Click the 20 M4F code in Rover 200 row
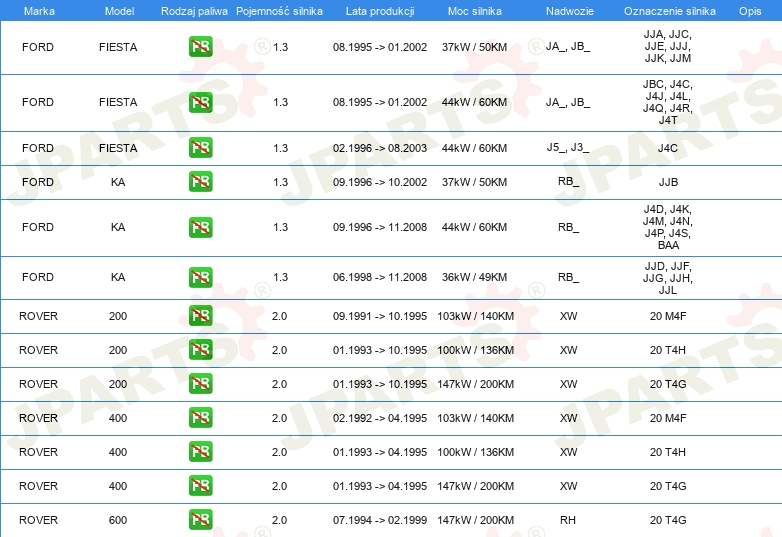The height and width of the screenshot is (537, 782). click(x=668, y=316)
